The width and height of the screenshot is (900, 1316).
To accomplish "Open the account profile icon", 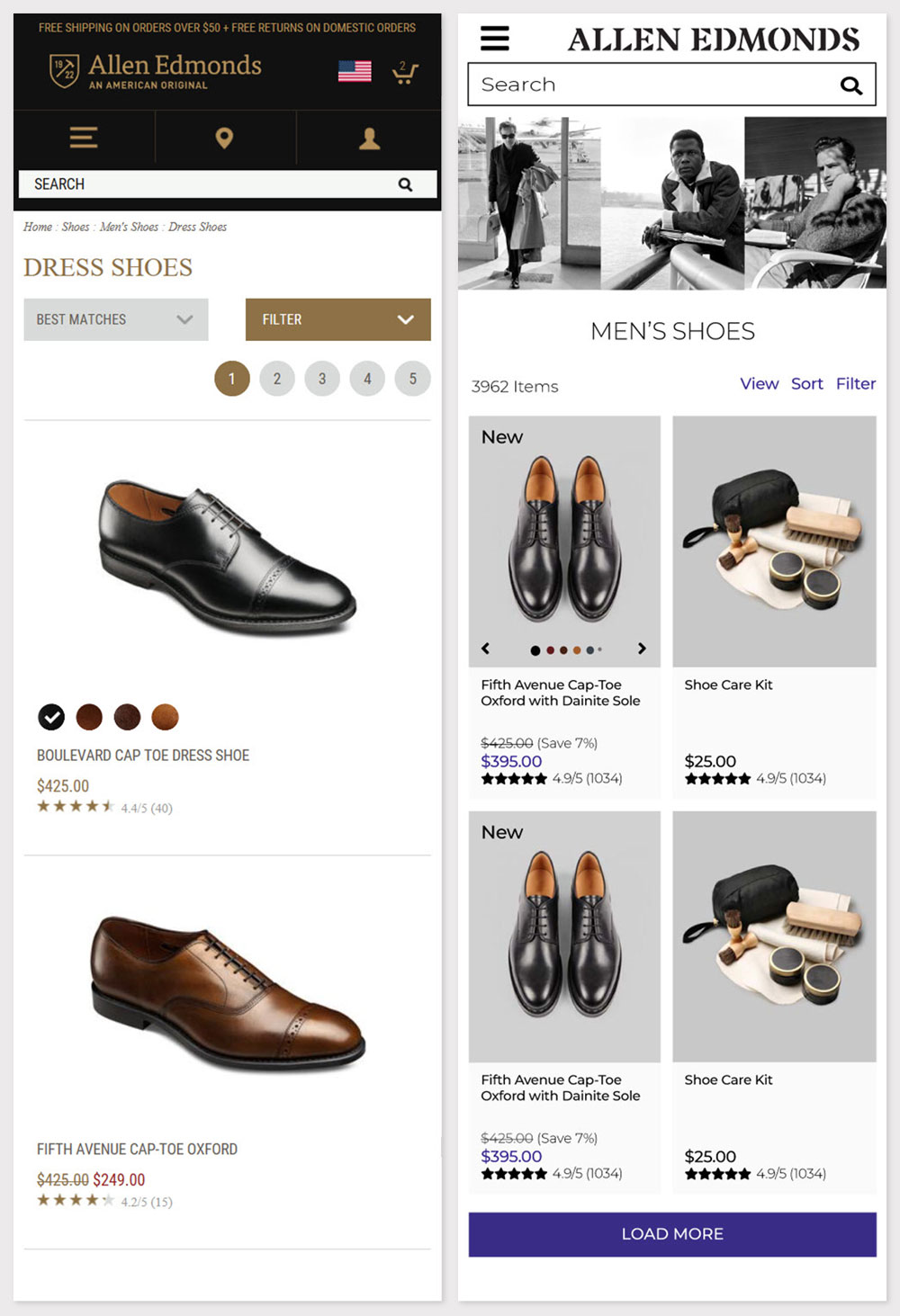I will pos(369,138).
